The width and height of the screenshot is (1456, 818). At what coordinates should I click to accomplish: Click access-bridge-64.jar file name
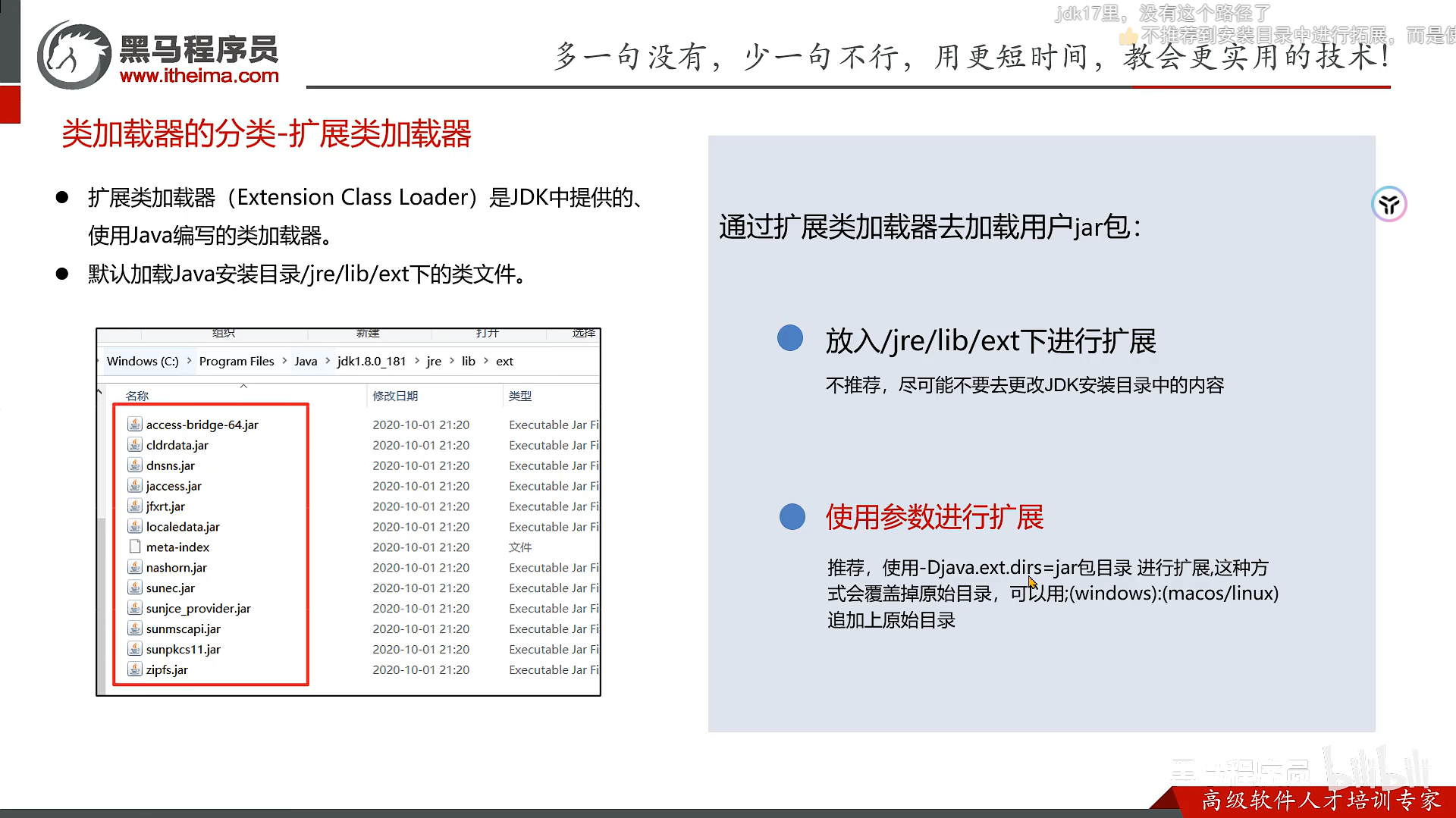(202, 425)
